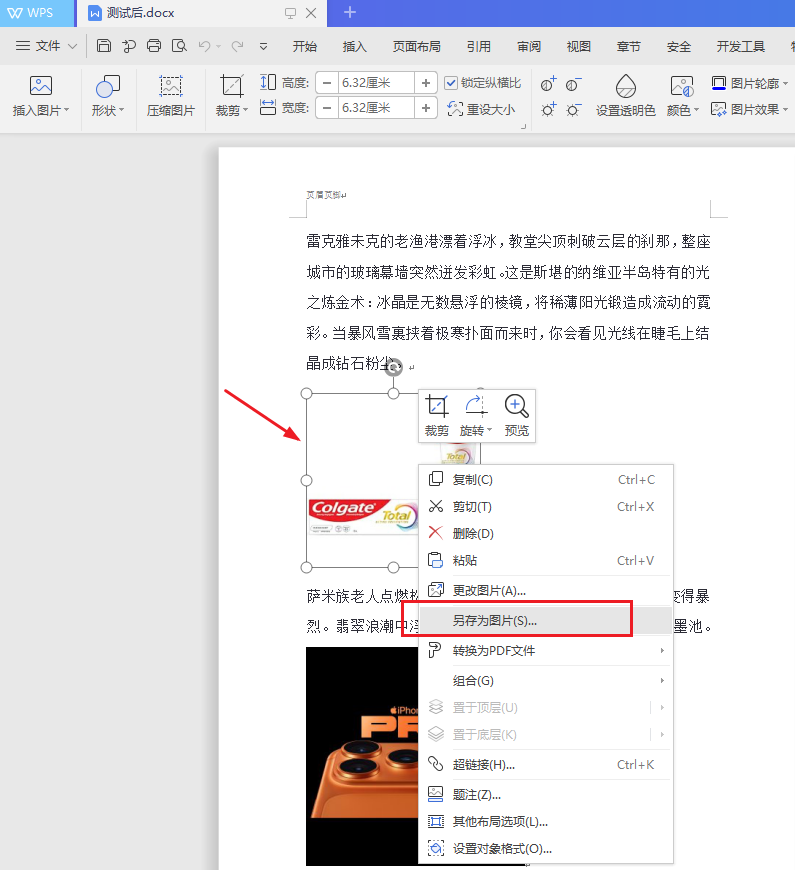
Task: Click the decrease brightness icon
Action: point(574,109)
